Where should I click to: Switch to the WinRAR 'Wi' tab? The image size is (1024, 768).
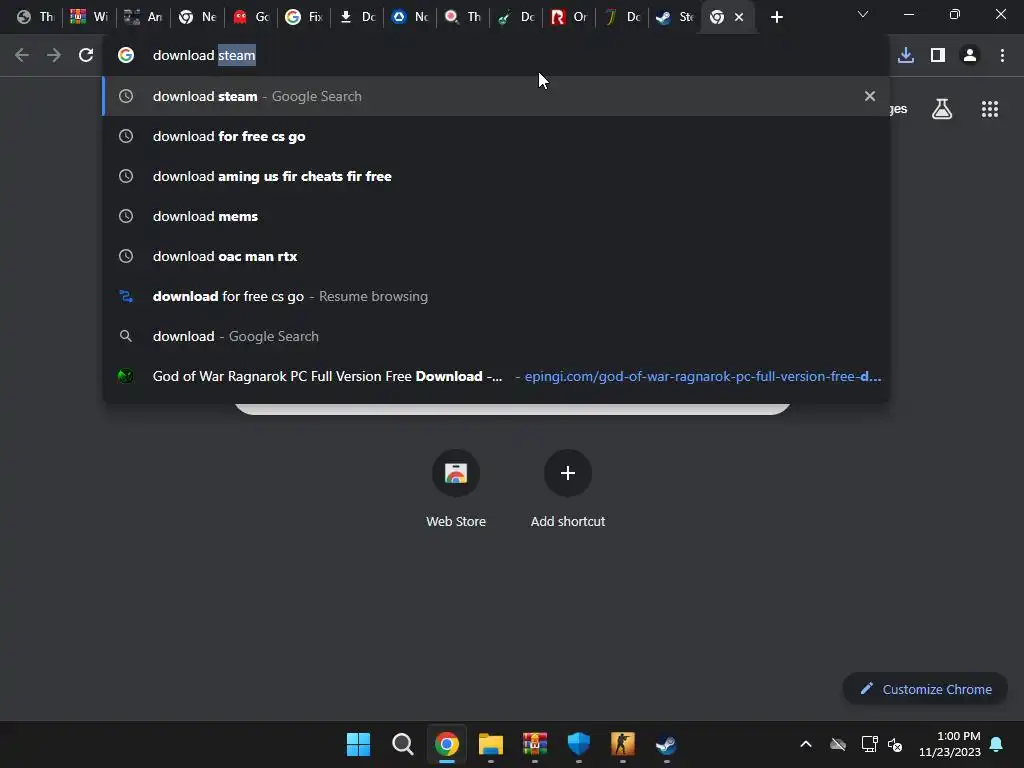pos(89,17)
